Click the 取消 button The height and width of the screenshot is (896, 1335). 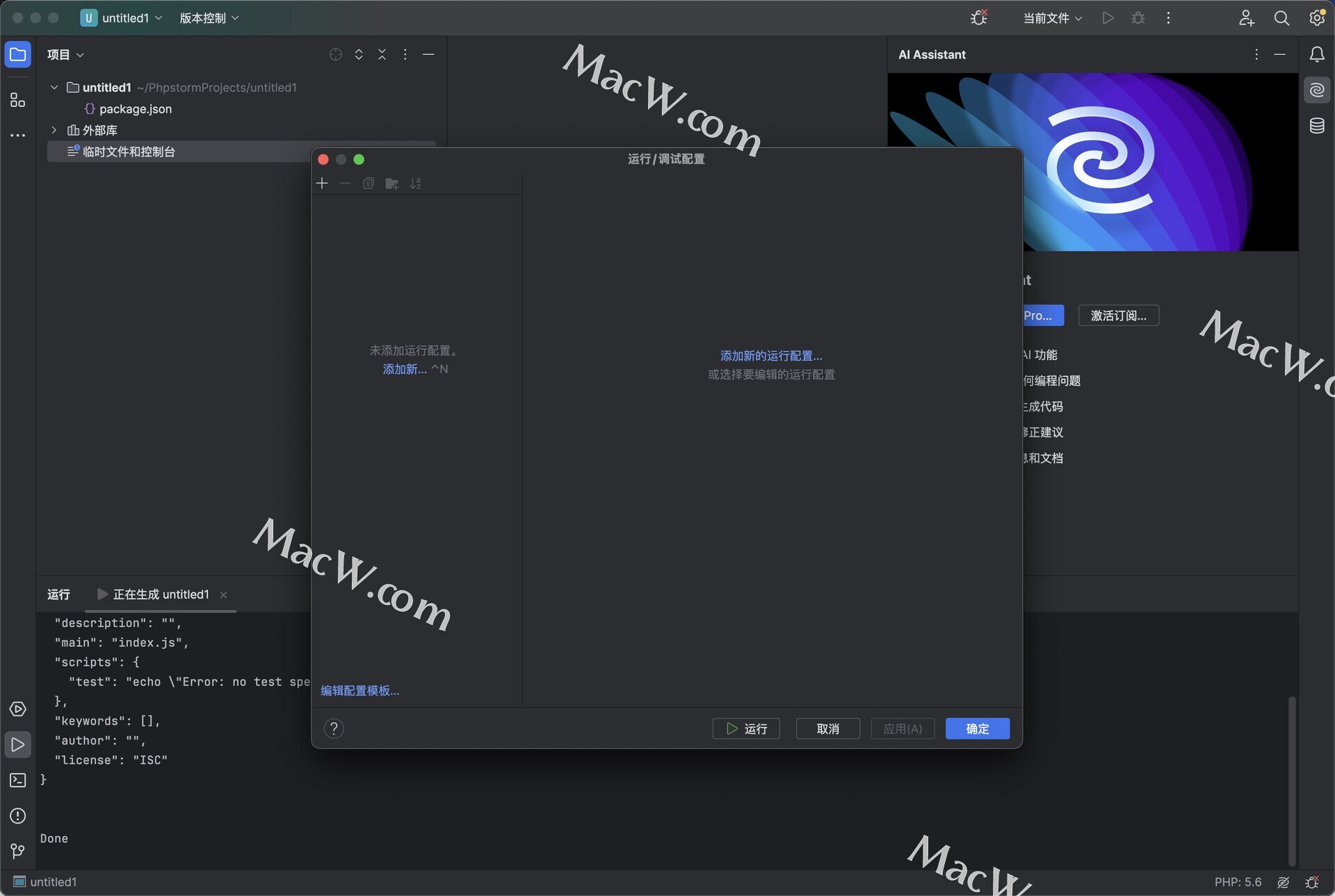tap(827, 728)
